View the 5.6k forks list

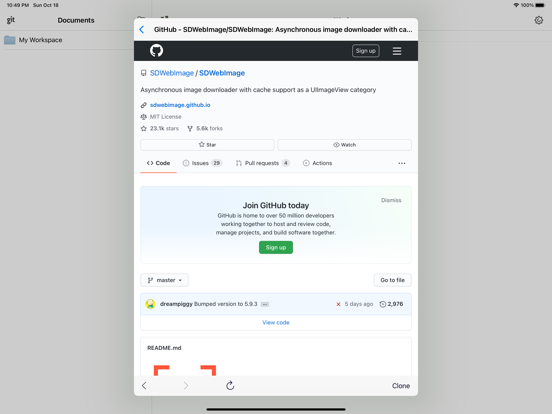[x=205, y=128]
